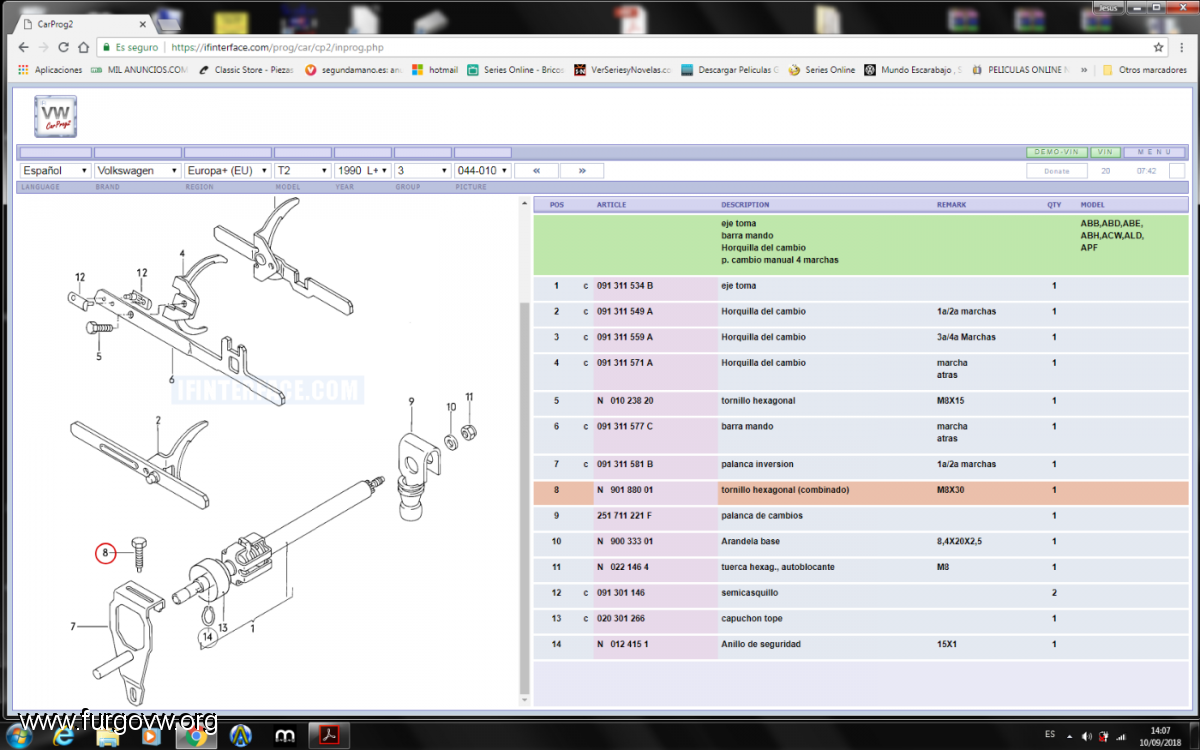Open the Windows Start menu
The width and height of the screenshot is (1200, 750).
click(19, 736)
